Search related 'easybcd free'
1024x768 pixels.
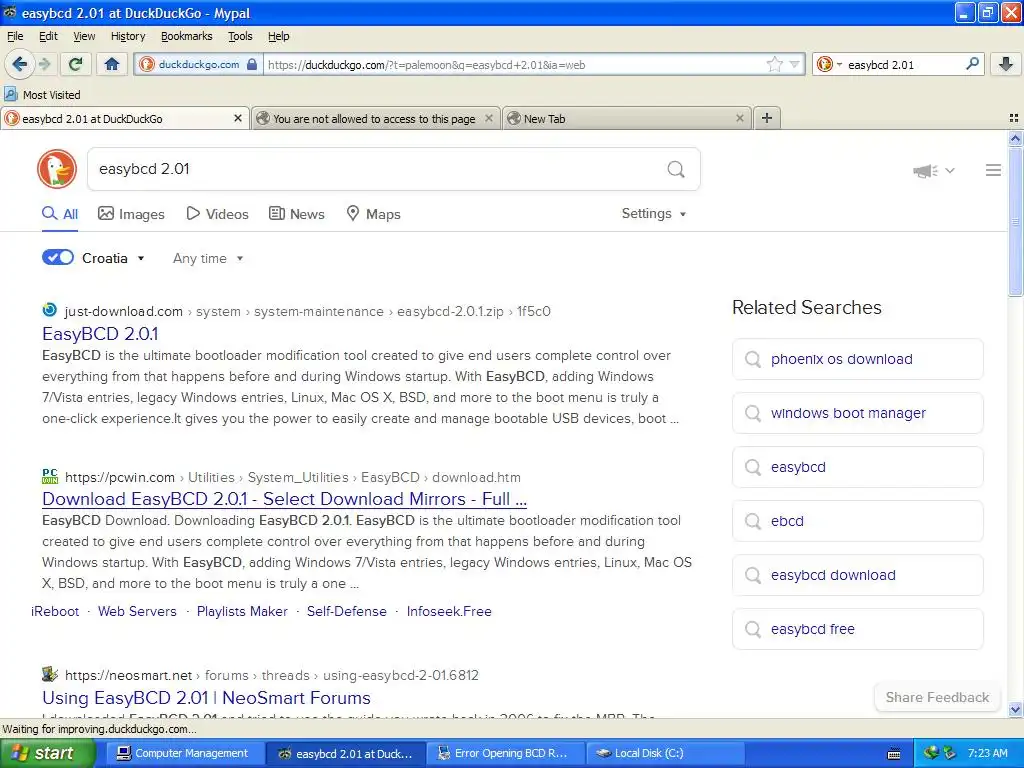click(x=857, y=629)
